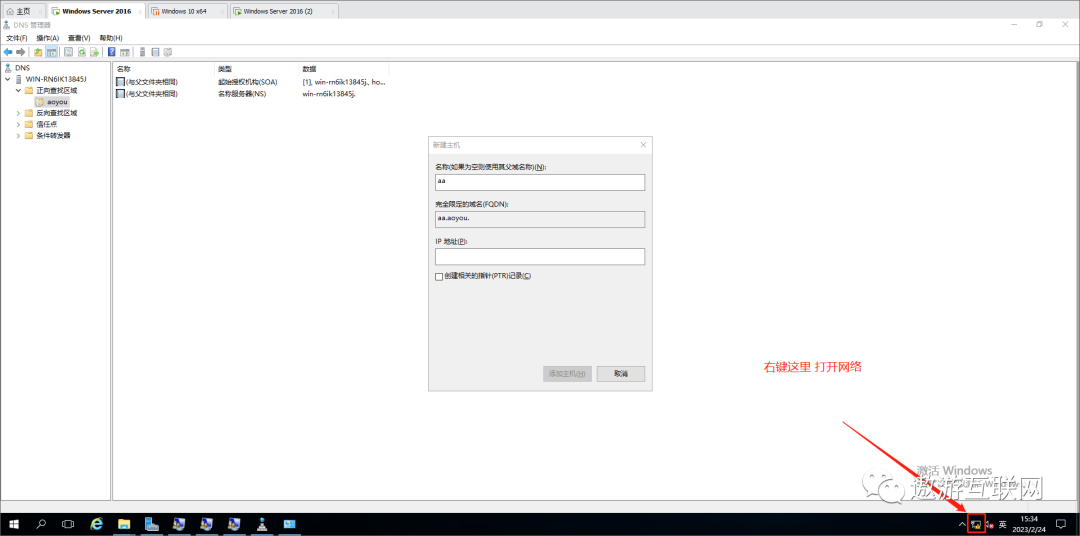Open the 操作(A) menu
The height and width of the screenshot is (536, 1080).
pyautogui.click(x=48, y=38)
